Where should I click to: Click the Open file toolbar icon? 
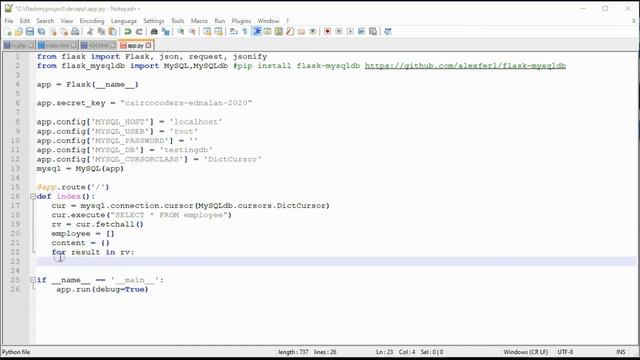18,31
